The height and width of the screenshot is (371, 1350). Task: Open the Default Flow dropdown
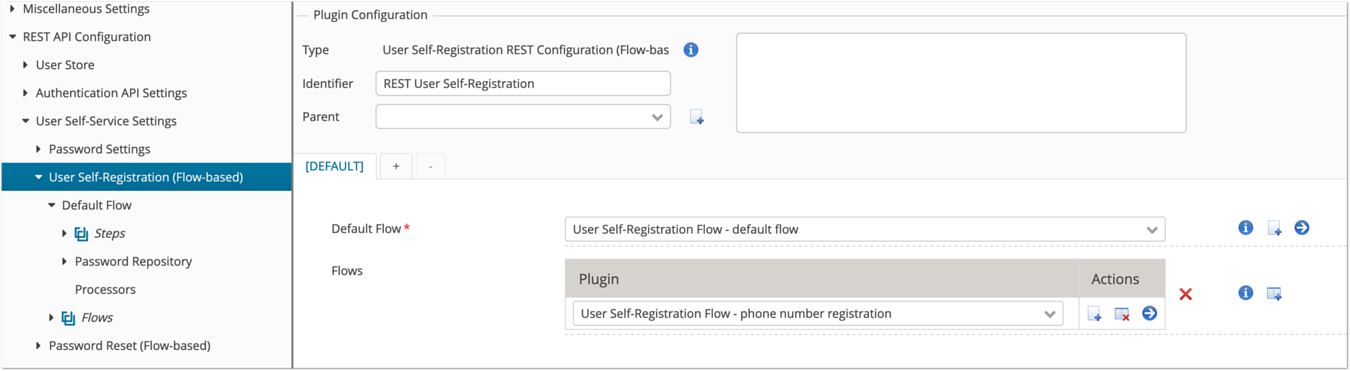pyautogui.click(x=865, y=229)
